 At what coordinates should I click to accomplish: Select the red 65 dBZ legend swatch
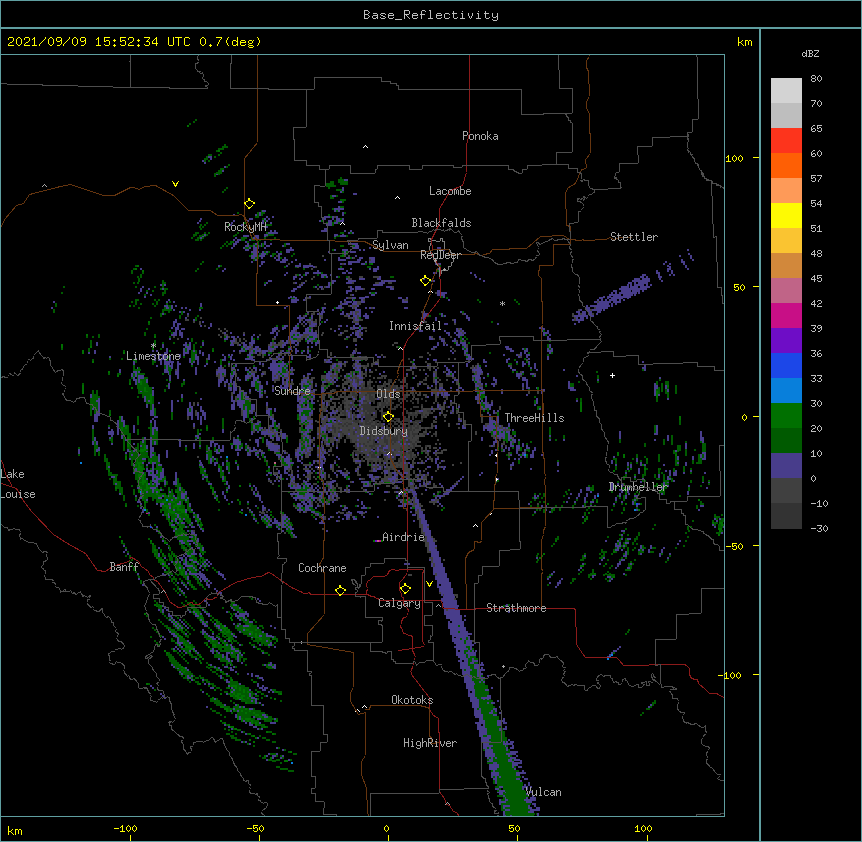(x=786, y=141)
